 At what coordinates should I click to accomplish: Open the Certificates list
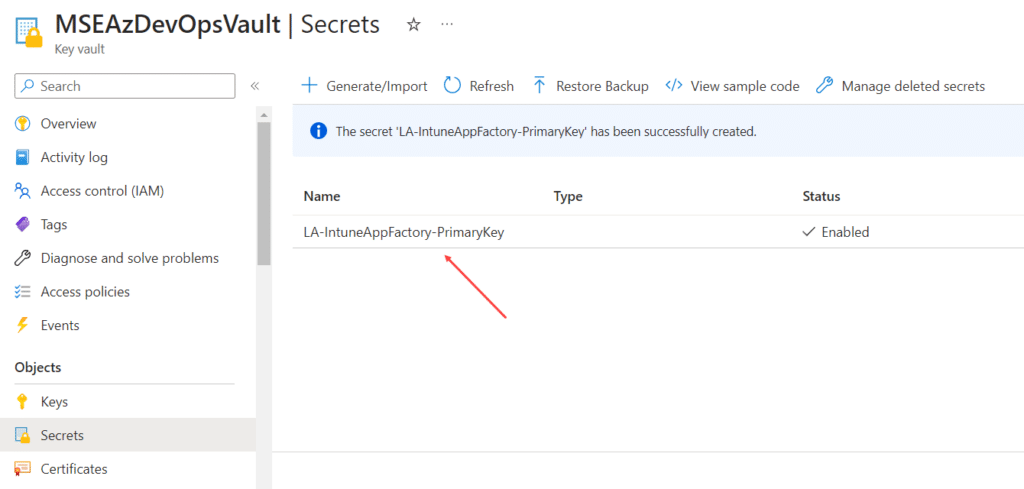coord(74,469)
